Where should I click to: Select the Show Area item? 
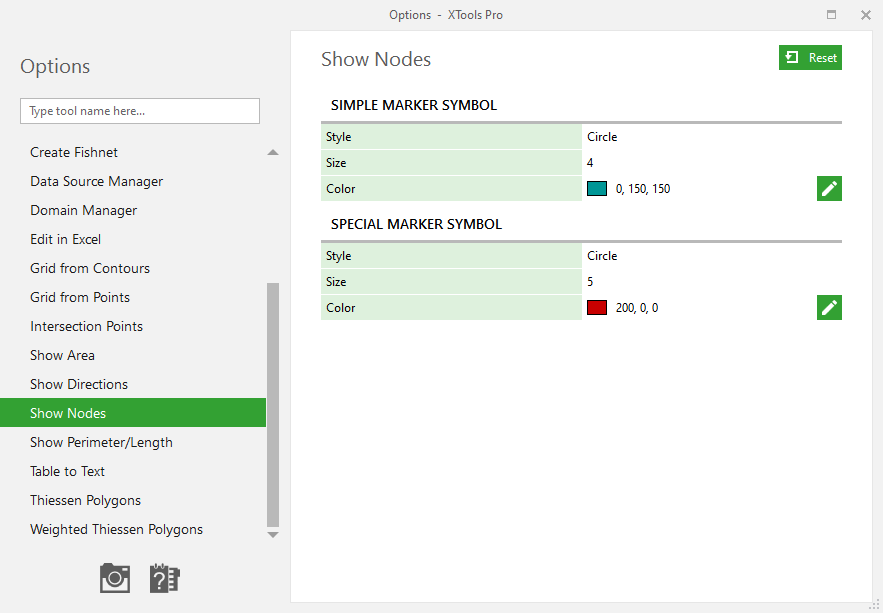point(133,355)
